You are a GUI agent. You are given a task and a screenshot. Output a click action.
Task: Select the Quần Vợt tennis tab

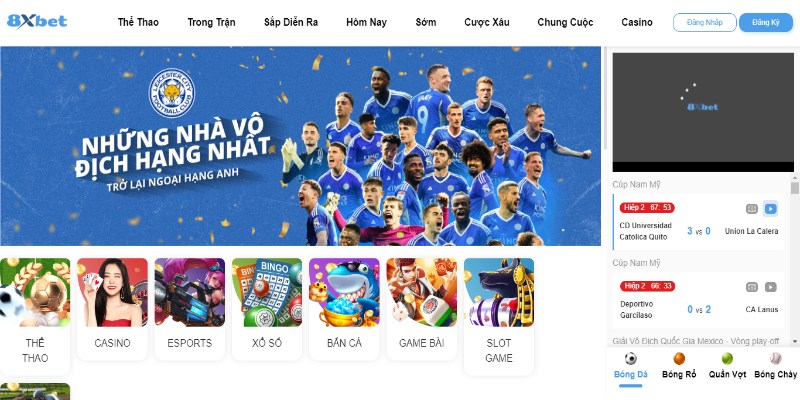(x=727, y=366)
